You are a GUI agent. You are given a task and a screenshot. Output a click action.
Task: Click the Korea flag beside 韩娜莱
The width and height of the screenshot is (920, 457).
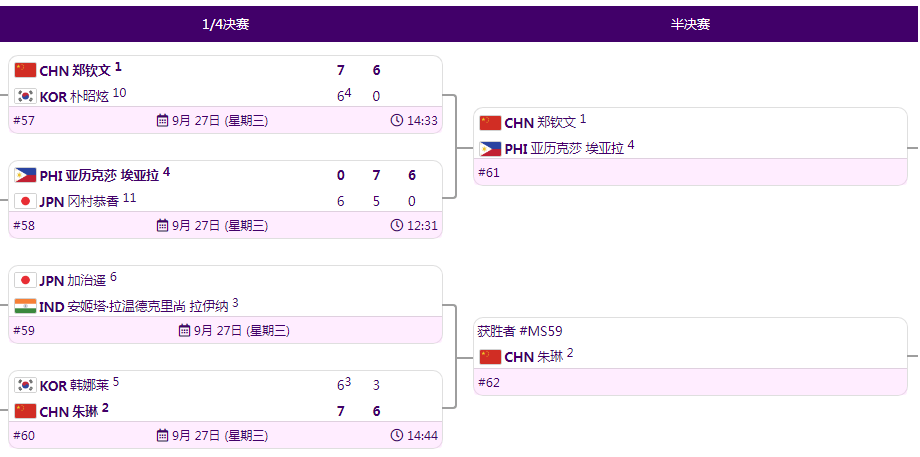[25, 385]
